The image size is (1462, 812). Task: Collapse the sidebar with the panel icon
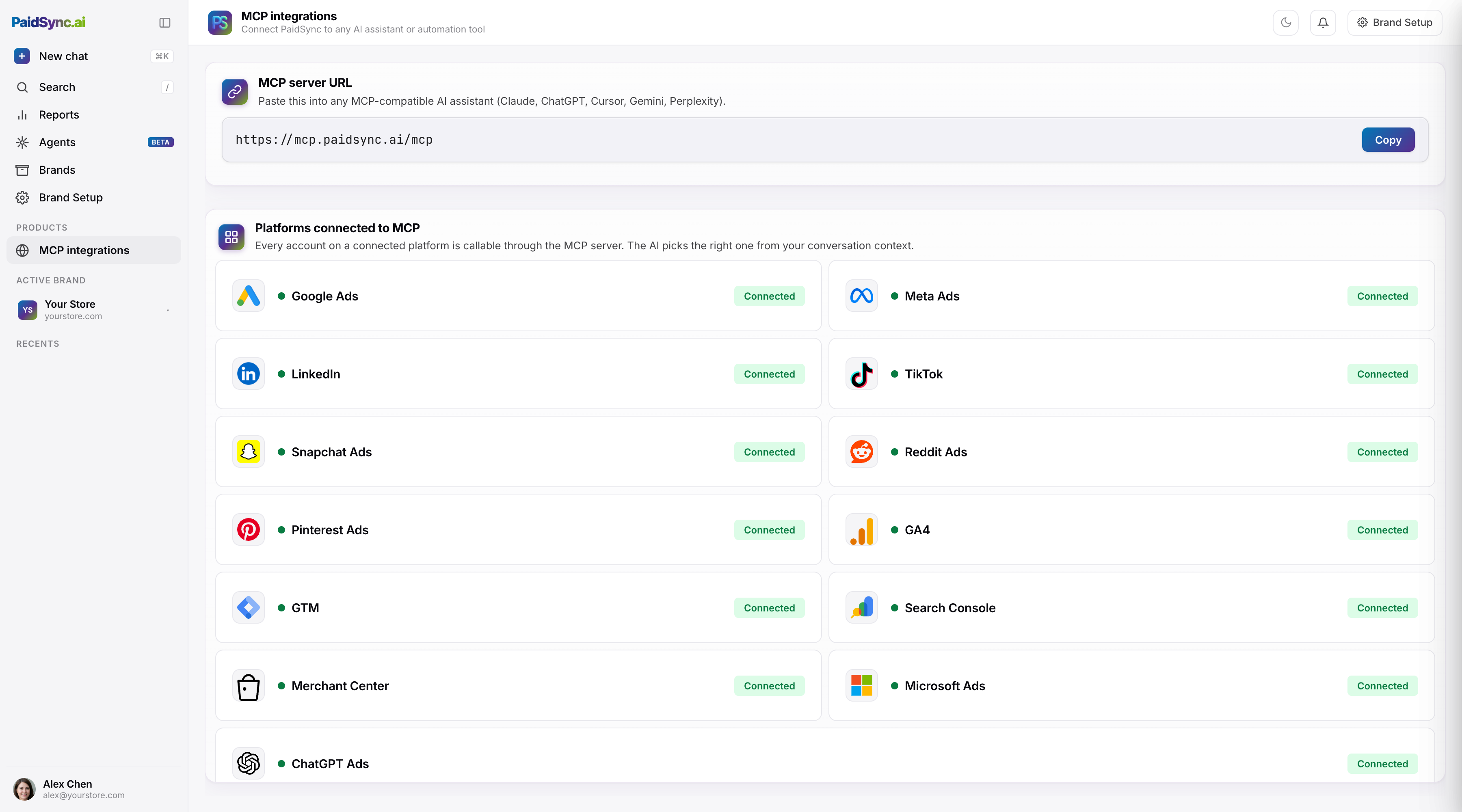164,23
